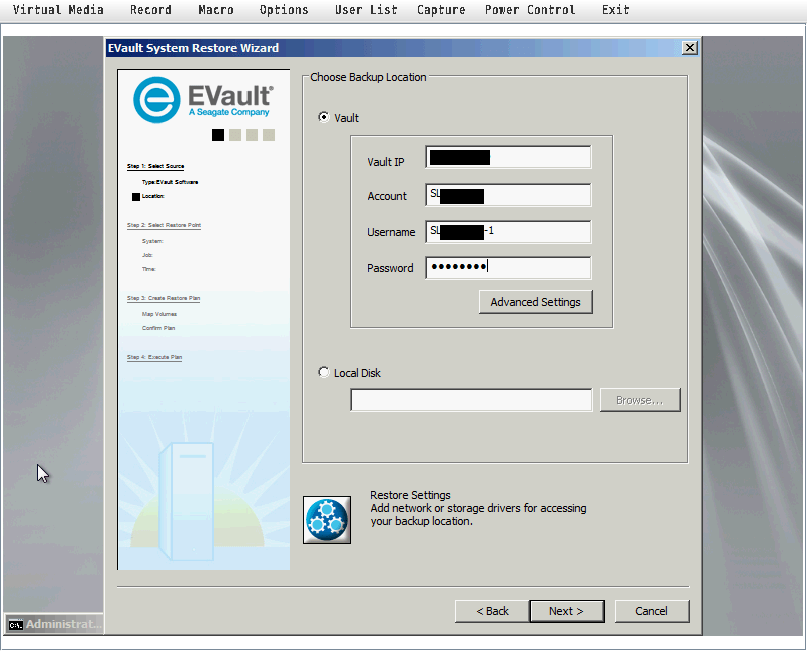Open the Options menu
The image size is (807, 651).
(x=284, y=10)
